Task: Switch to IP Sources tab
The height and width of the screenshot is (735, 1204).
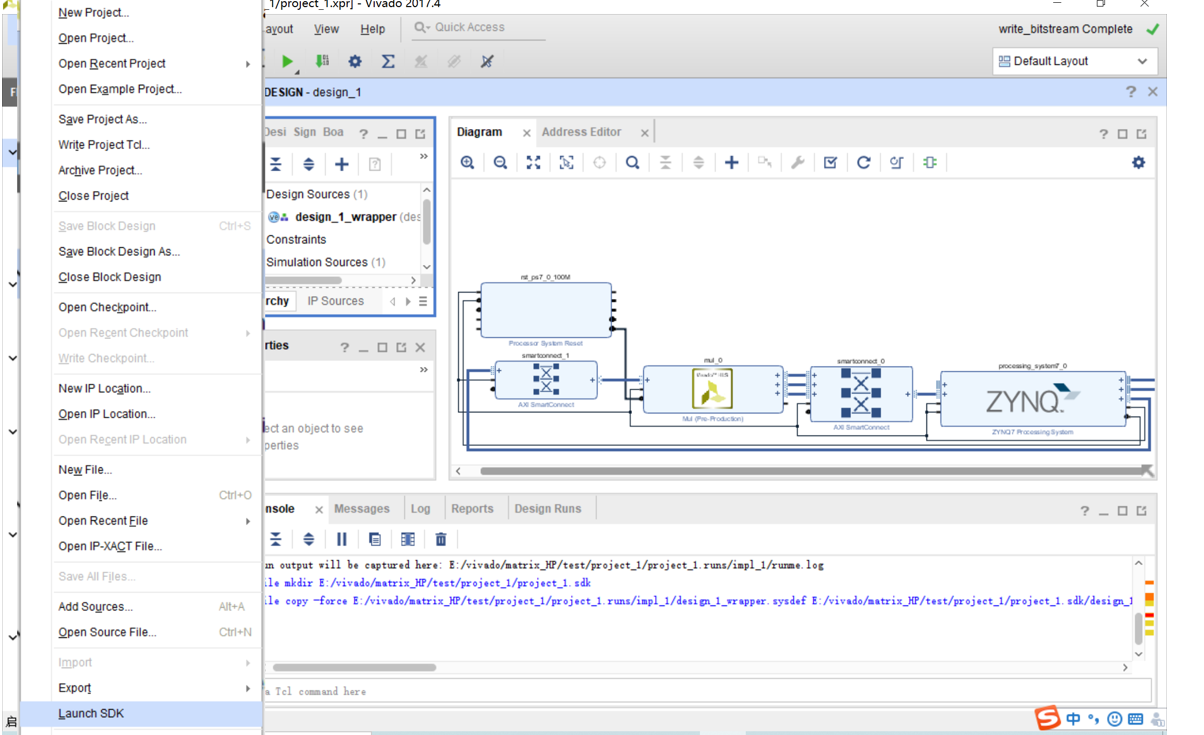Action: click(x=335, y=301)
